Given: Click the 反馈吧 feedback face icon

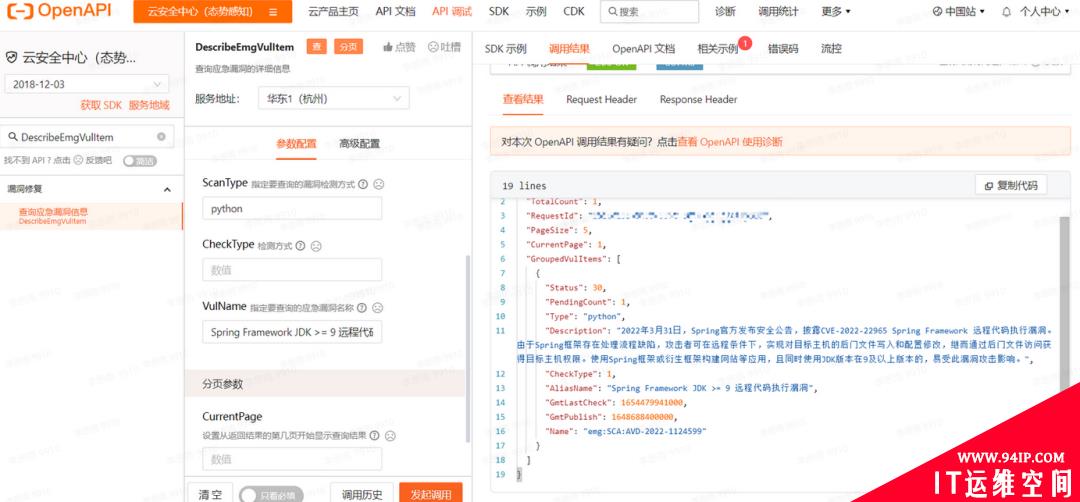Looking at the screenshot, I should click(x=78, y=160).
